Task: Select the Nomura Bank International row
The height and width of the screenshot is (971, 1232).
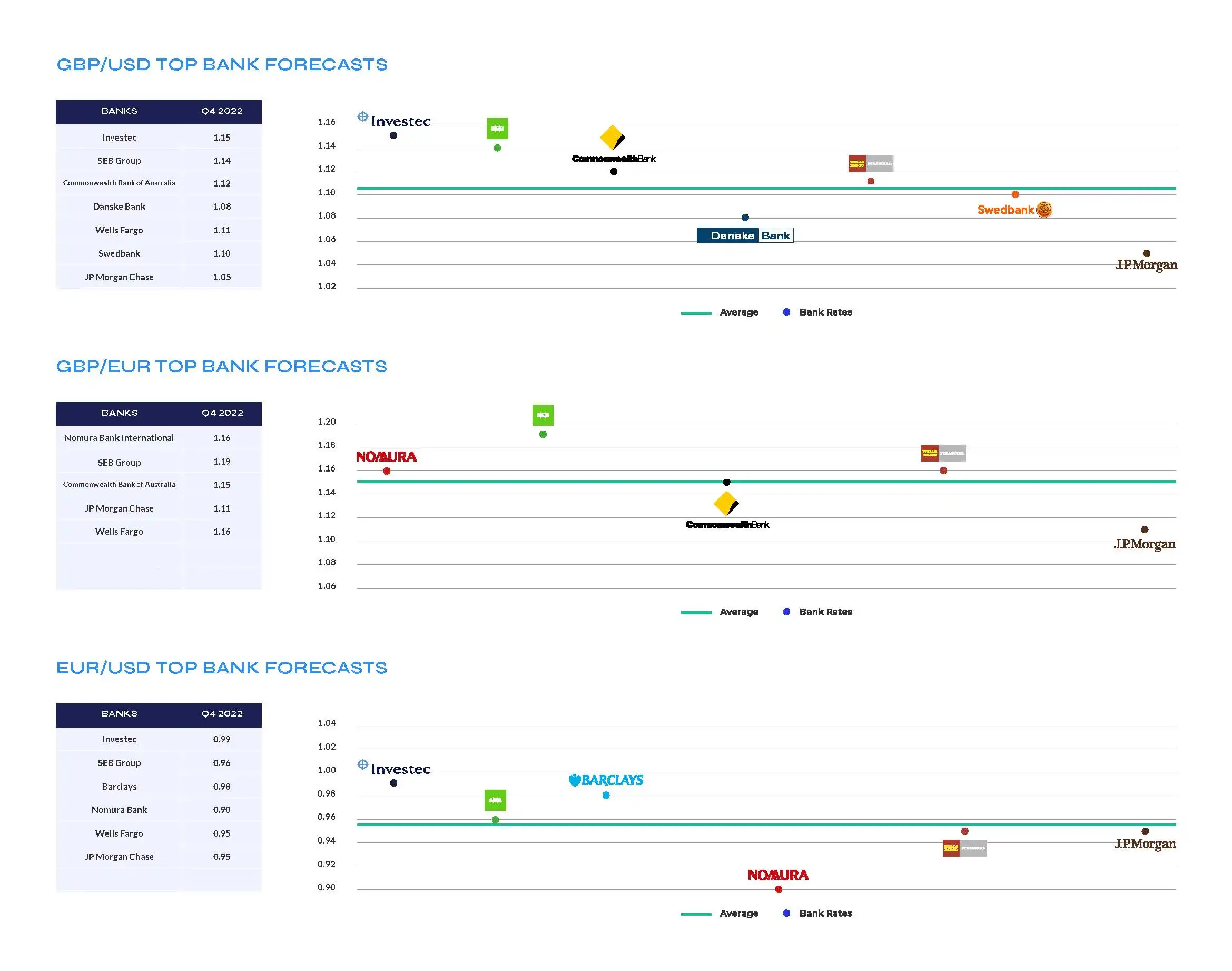Action: tap(159, 438)
